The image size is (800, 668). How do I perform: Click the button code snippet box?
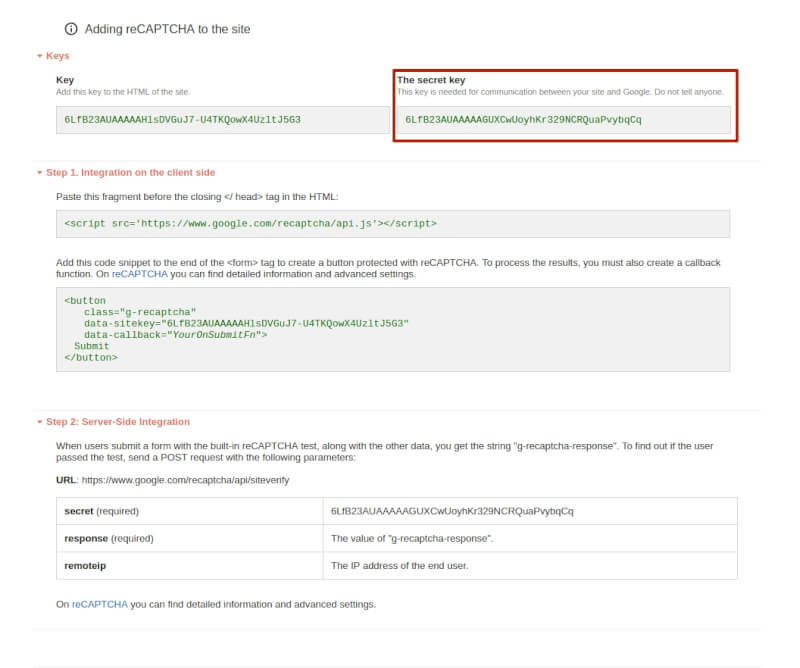tap(393, 329)
